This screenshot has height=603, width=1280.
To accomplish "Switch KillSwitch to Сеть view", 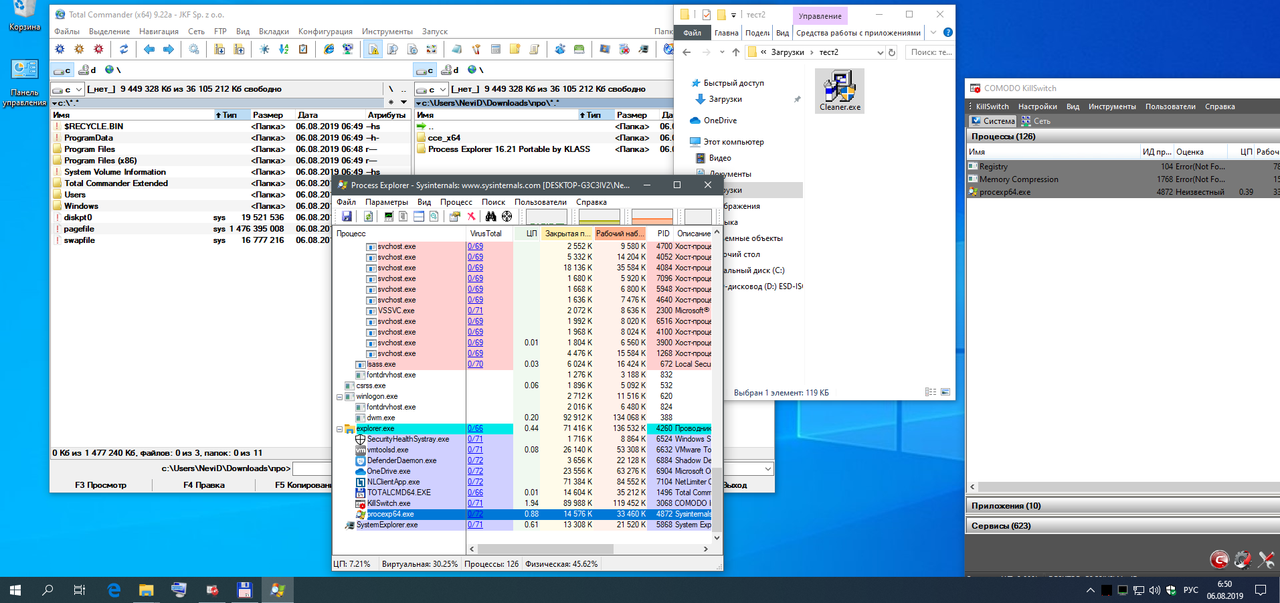I will coord(1035,120).
